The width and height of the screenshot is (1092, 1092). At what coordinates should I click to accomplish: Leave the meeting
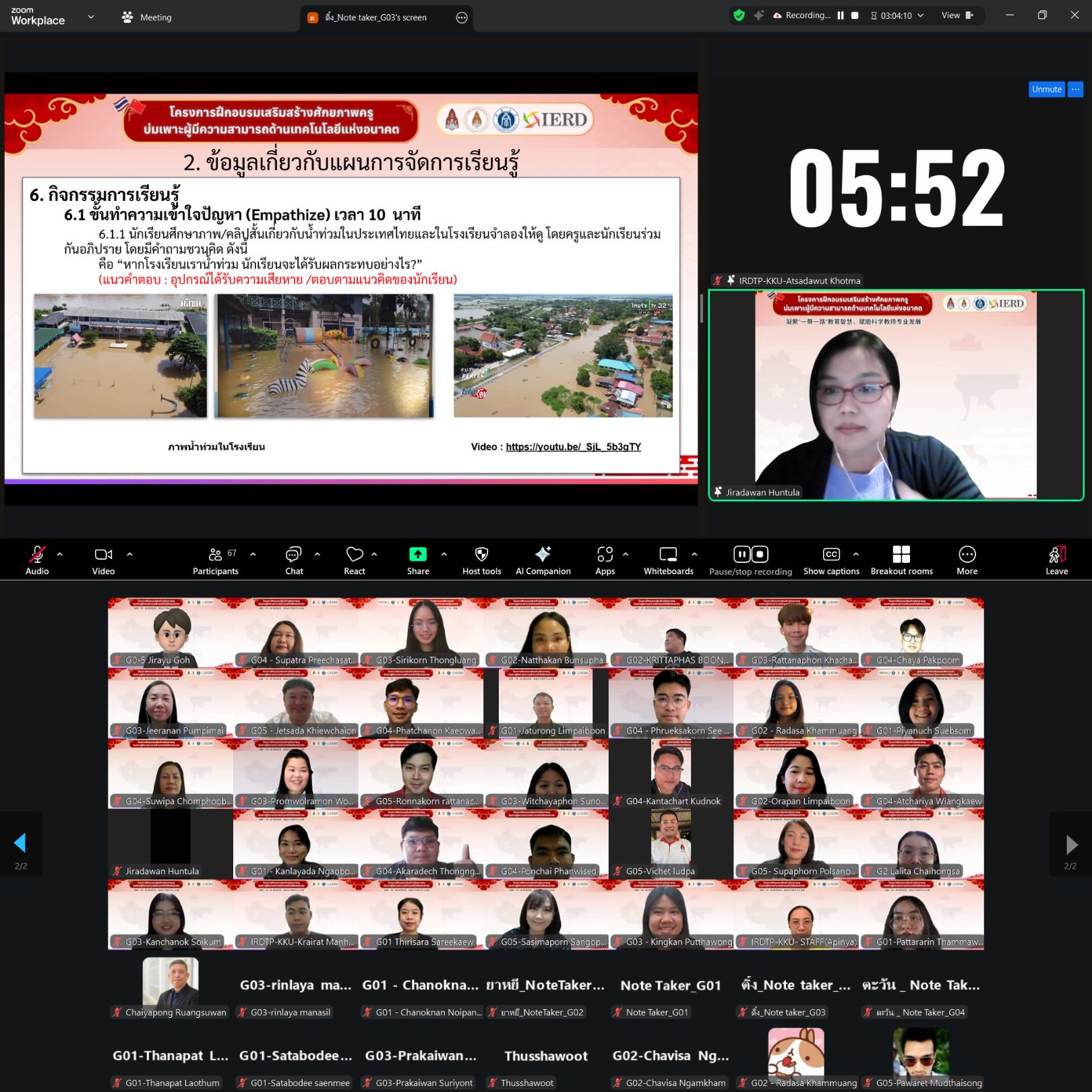pyautogui.click(x=1056, y=559)
